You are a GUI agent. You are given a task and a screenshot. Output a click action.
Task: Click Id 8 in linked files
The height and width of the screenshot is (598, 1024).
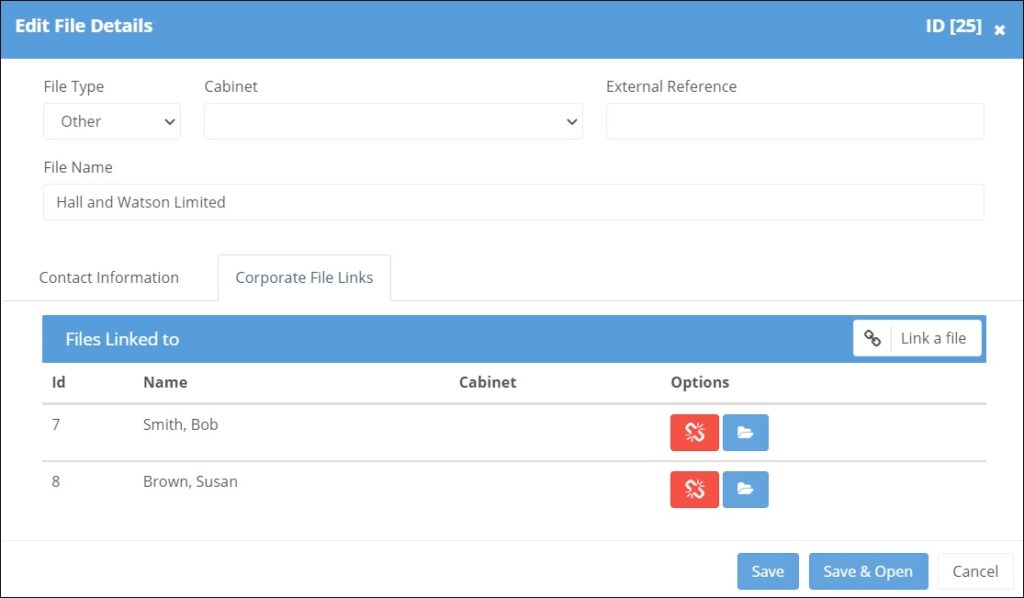click(x=56, y=481)
